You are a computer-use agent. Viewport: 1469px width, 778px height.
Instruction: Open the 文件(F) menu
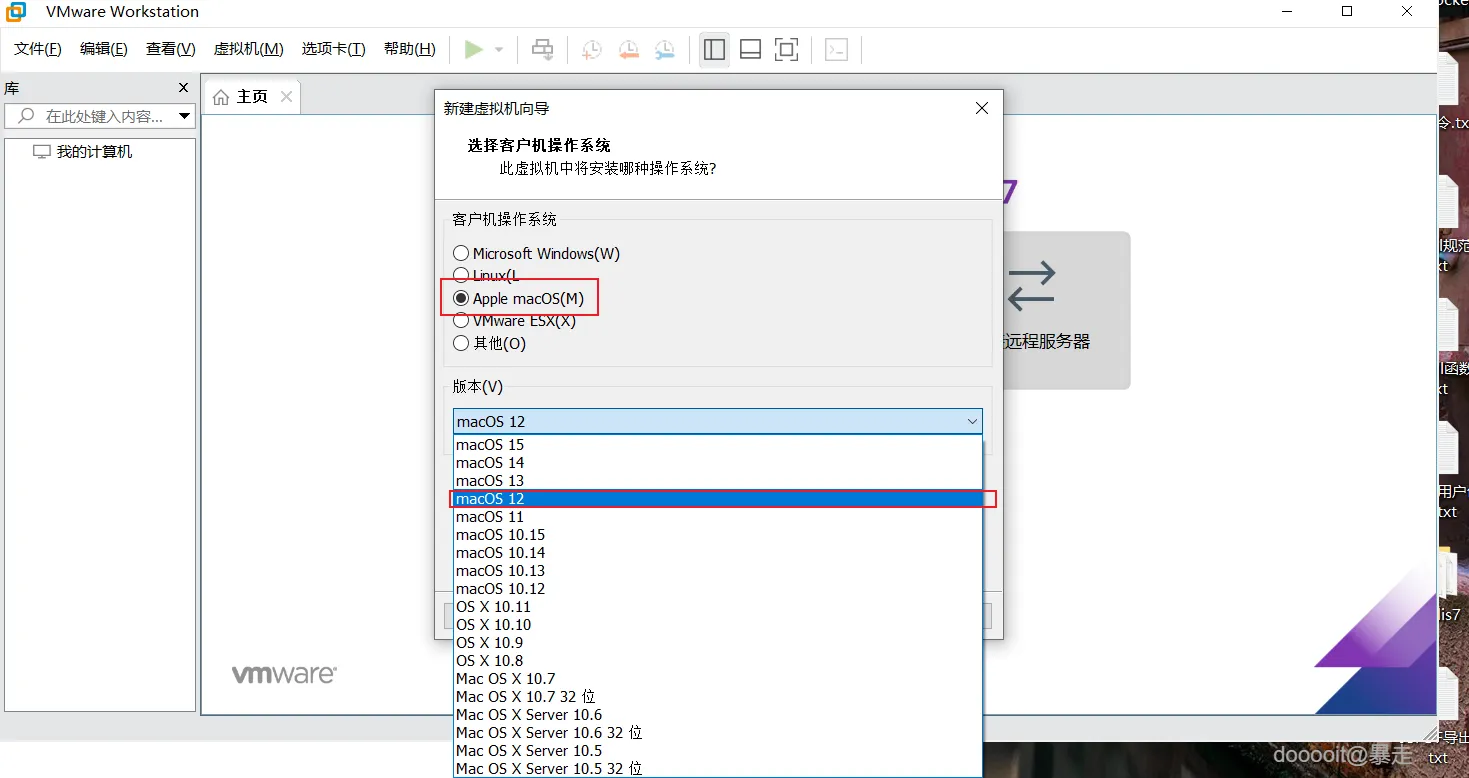pyautogui.click(x=38, y=49)
